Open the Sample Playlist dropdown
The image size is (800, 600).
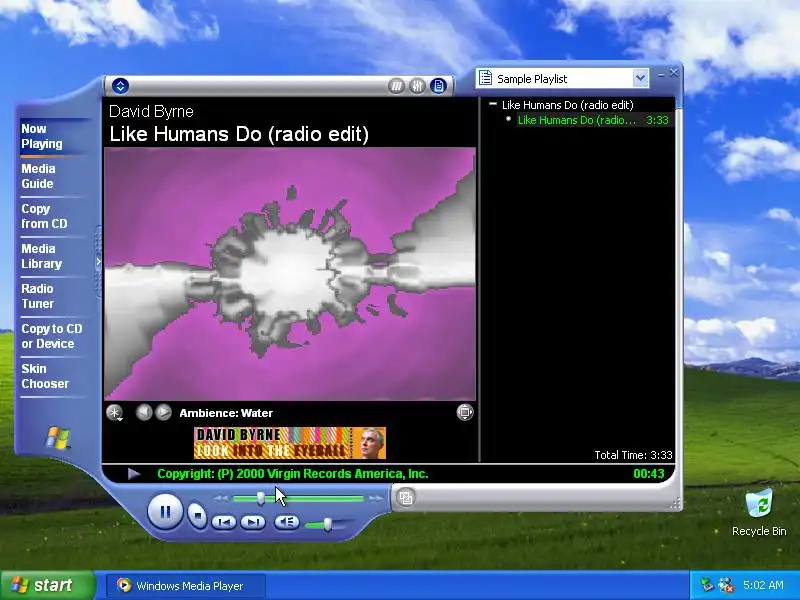point(640,79)
